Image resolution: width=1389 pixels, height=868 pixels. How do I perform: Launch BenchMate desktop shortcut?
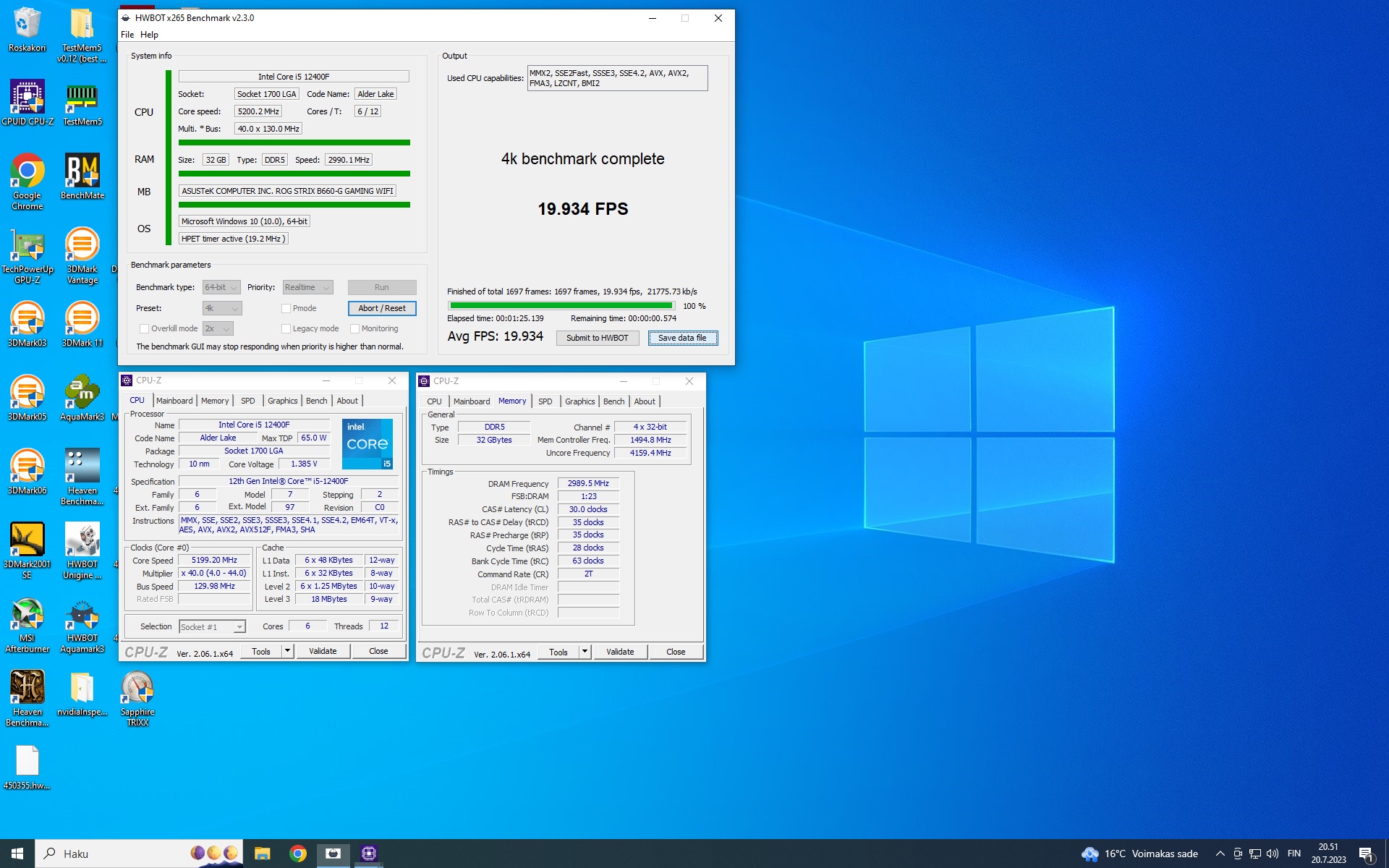click(x=82, y=177)
